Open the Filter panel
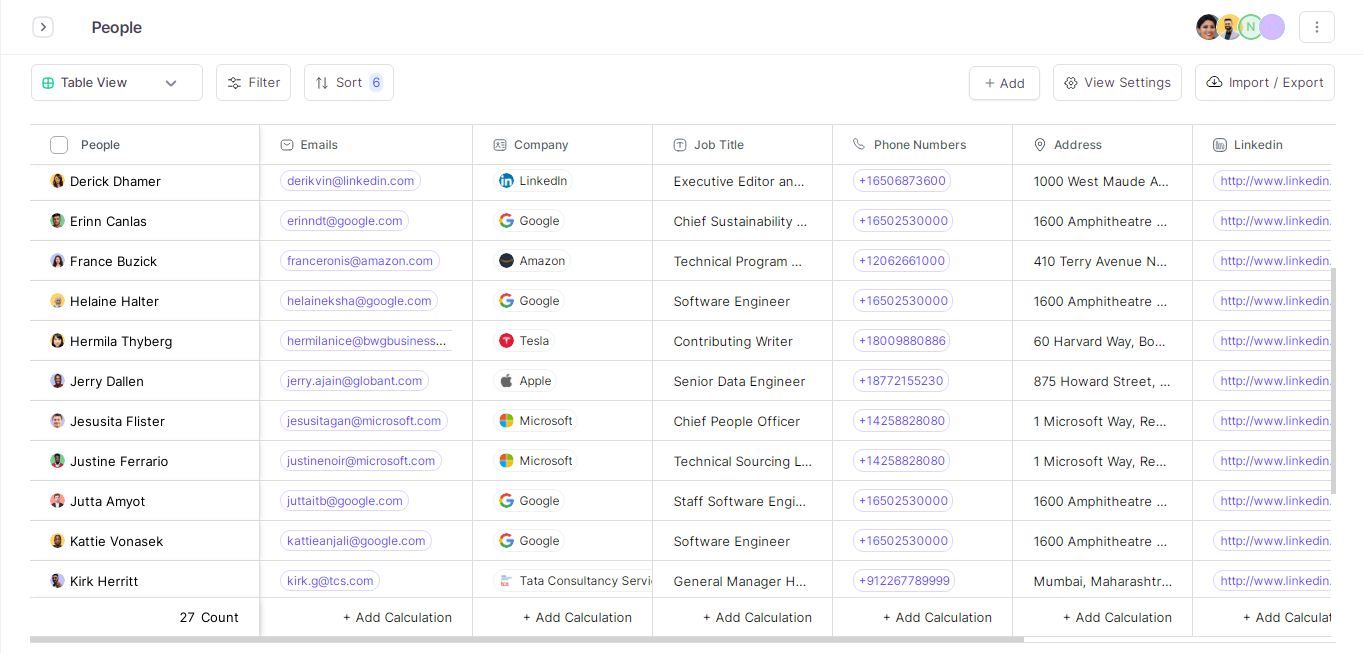Screen dimensions: 1364x653 click(x=253, y=82)
